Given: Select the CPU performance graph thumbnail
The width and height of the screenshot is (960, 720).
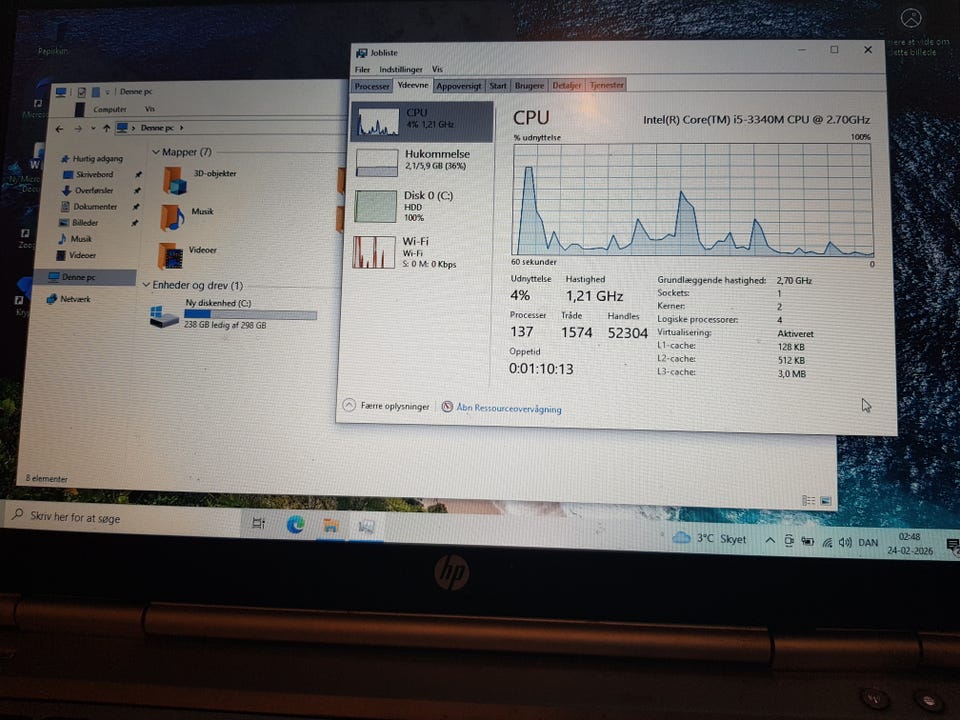Looking at the screenshot, I should click(x=378, y=121).
